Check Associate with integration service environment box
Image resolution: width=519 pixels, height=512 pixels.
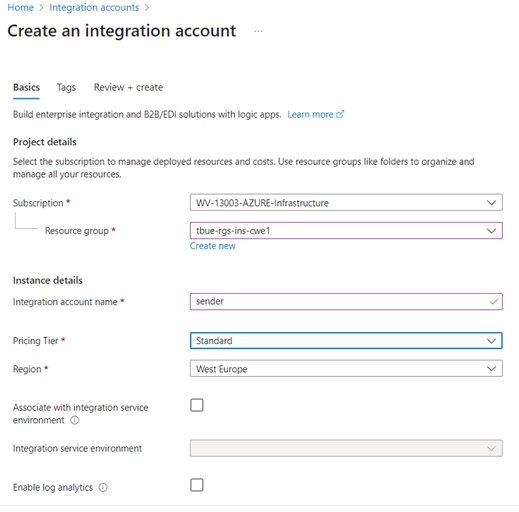[x=197, y=405]
